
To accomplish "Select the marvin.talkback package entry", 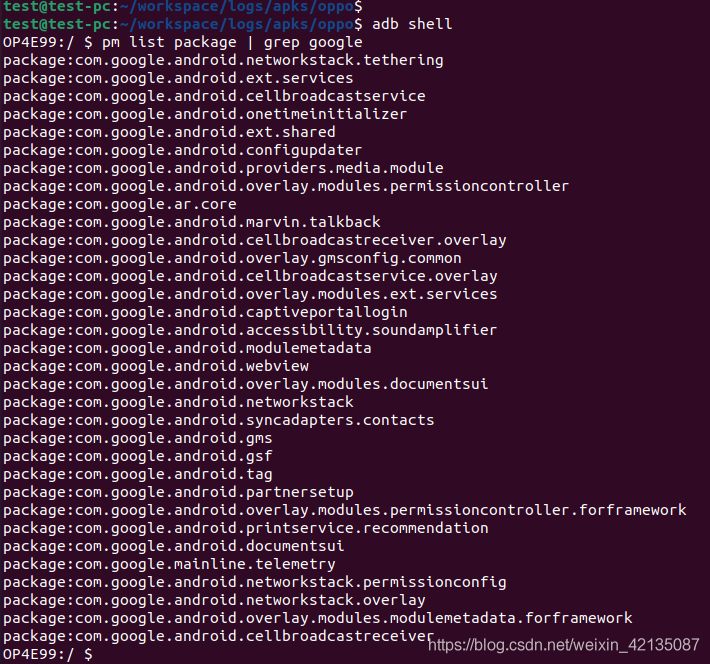I will pos(192,222).
